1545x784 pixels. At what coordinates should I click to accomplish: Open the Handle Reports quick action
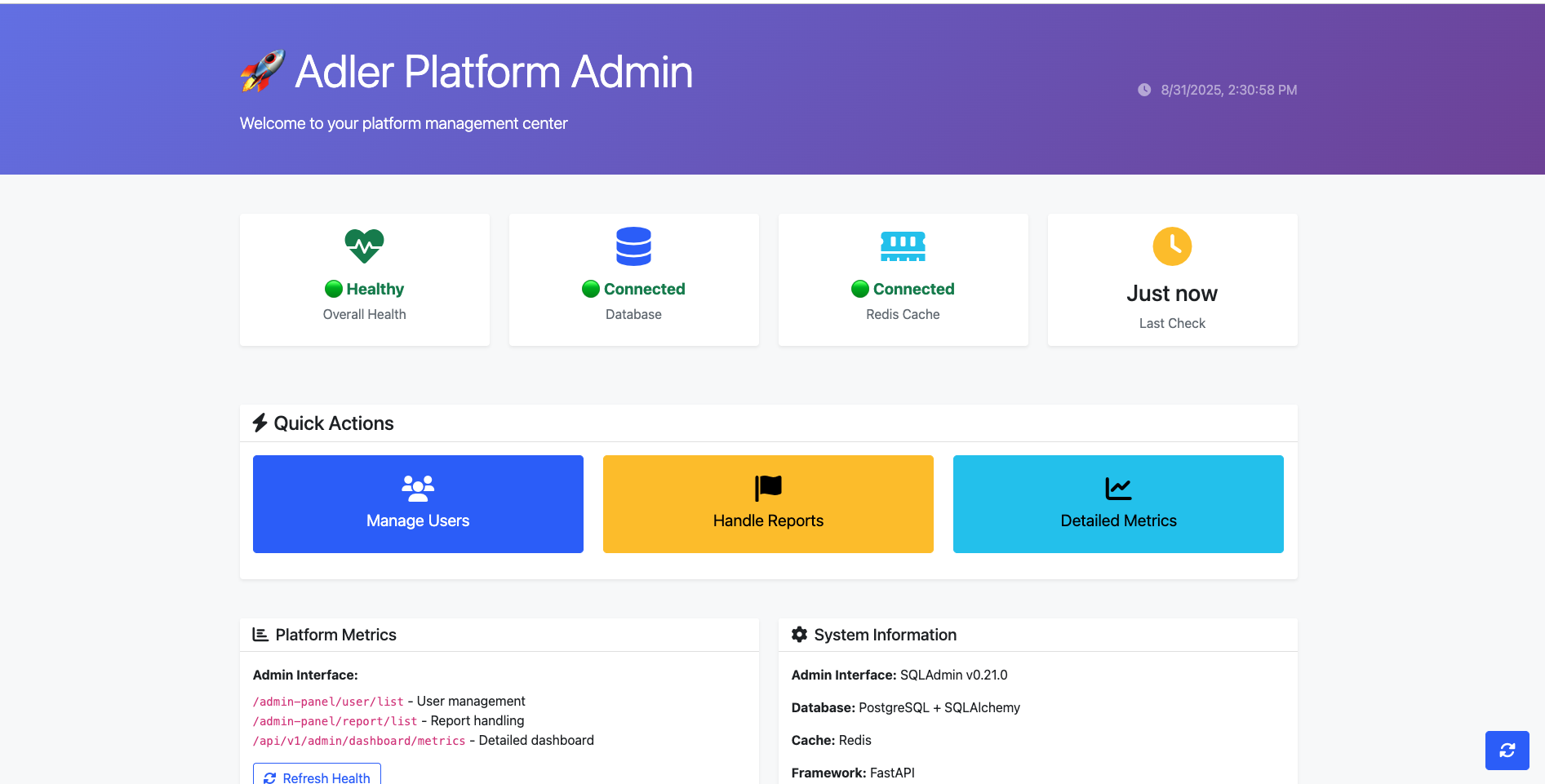point(768,504)
